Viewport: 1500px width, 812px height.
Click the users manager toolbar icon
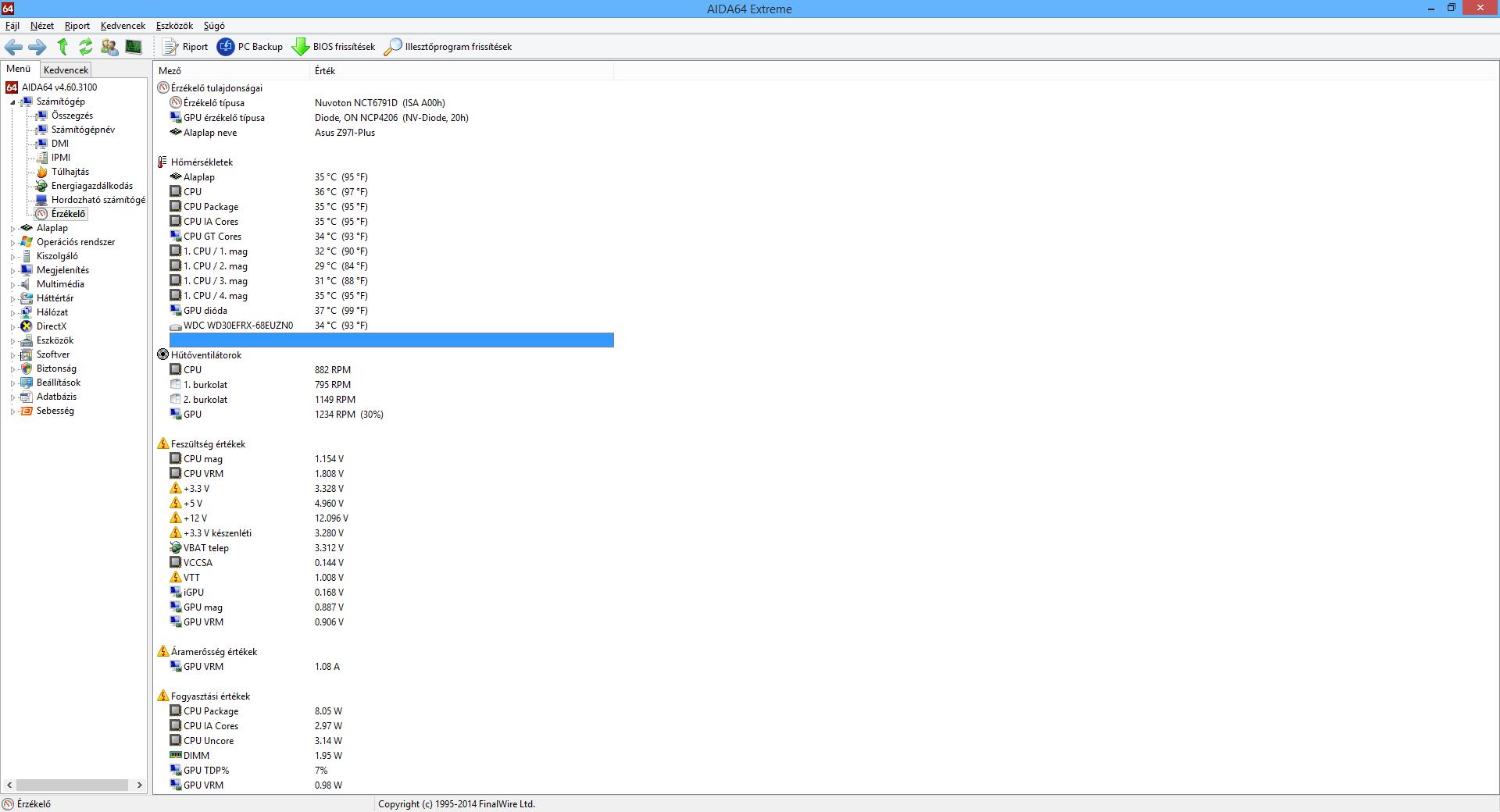109,47
